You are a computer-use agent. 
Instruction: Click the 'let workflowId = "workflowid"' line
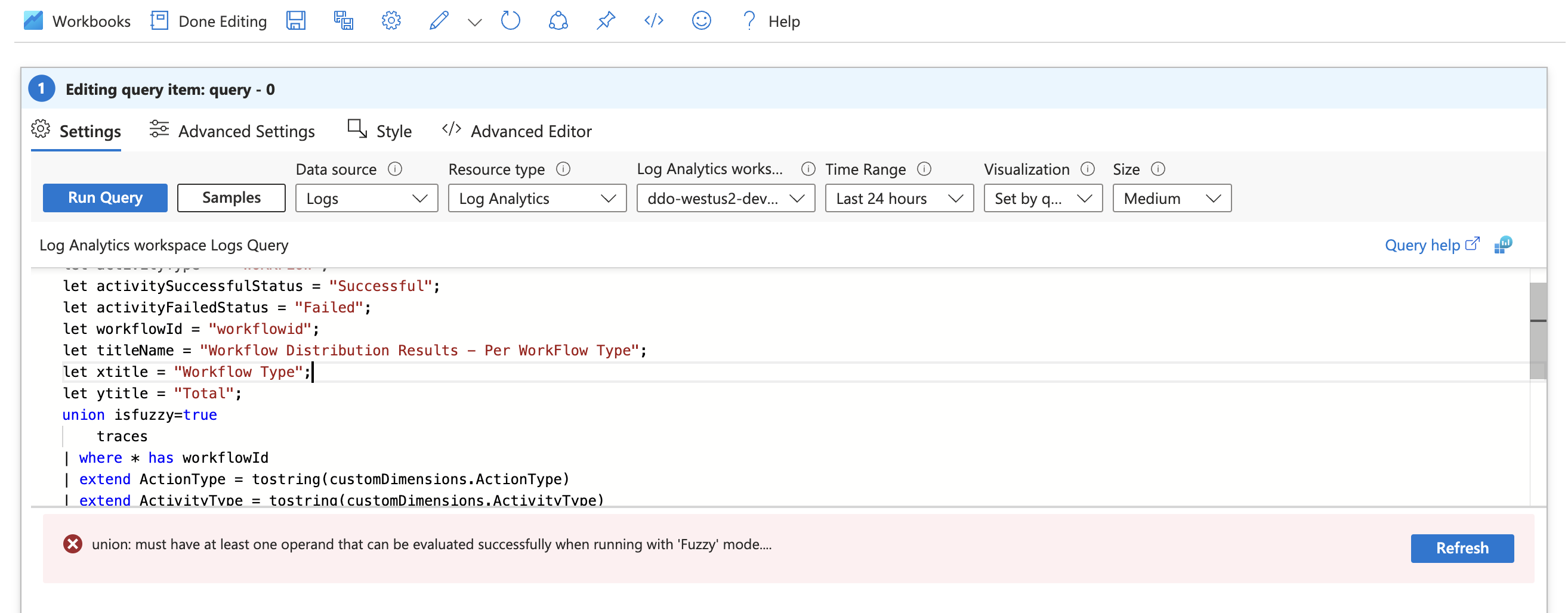(x=191, y=329)
